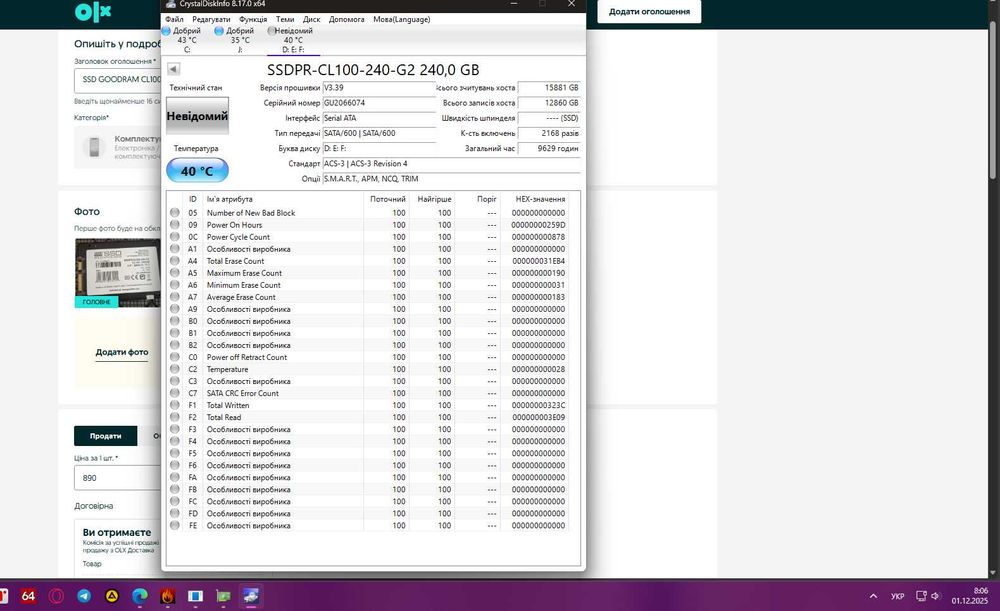
Task: Open the Редагувати menu
Action: [x=211, y=19]
